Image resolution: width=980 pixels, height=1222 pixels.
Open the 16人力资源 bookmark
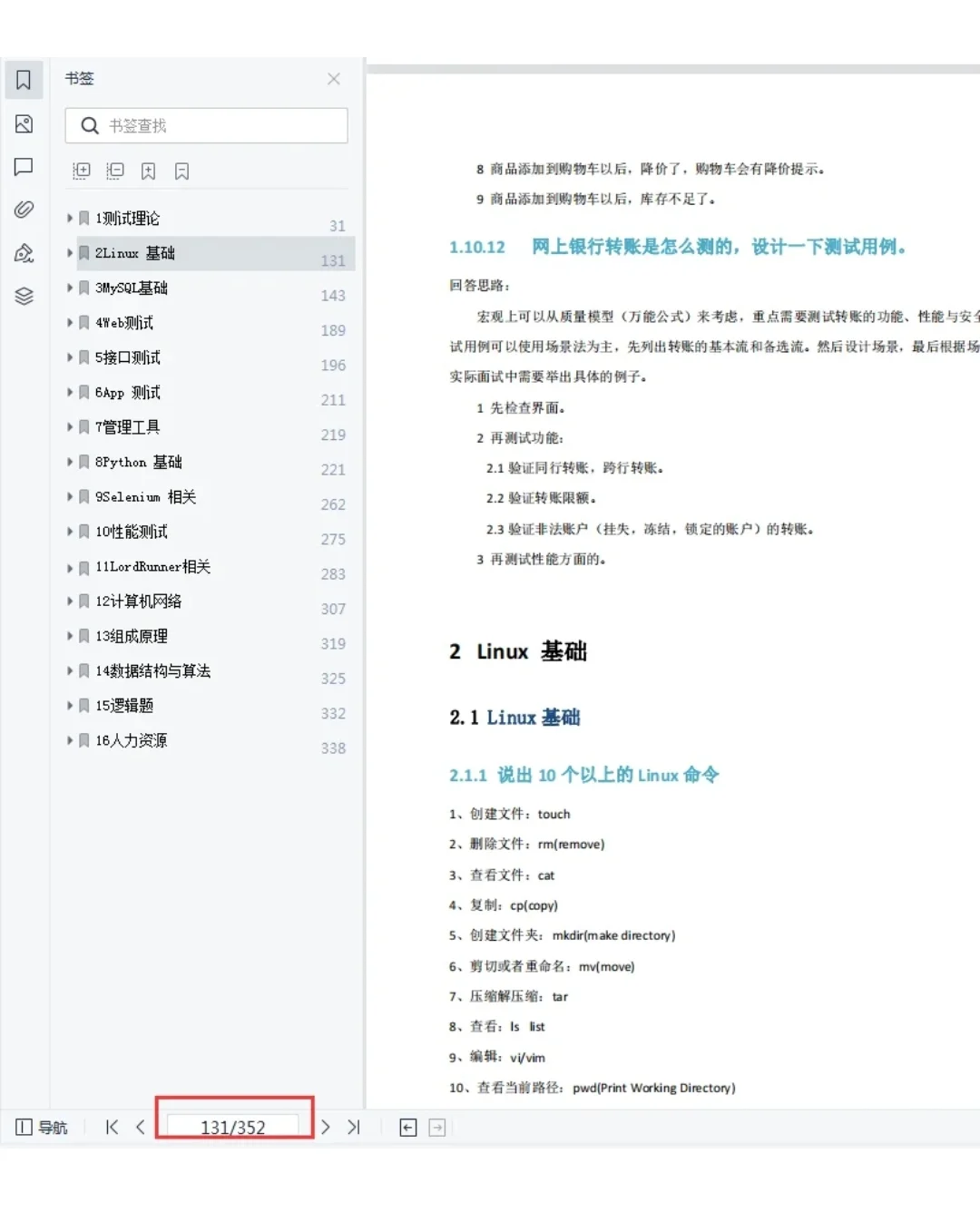[x=132, y=740]
